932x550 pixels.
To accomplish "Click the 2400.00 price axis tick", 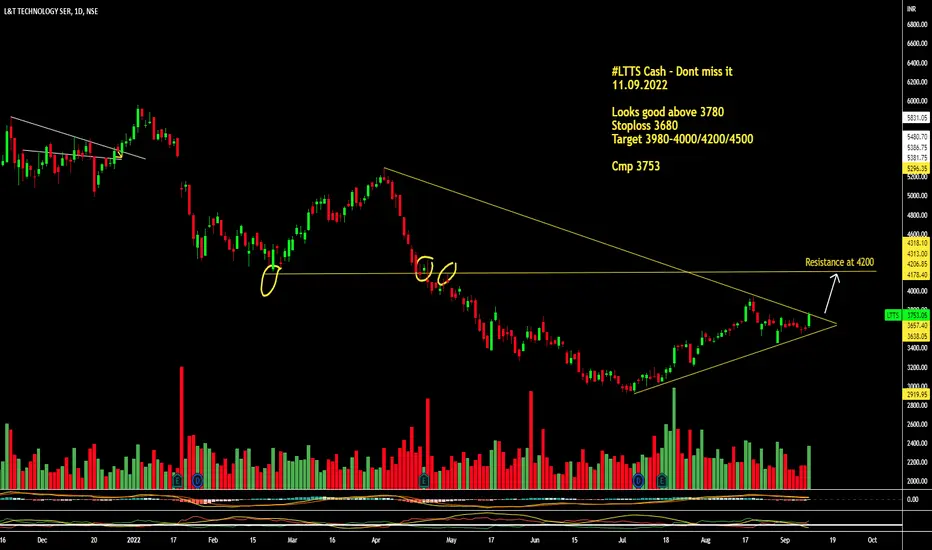I will (x=917, y=443).
